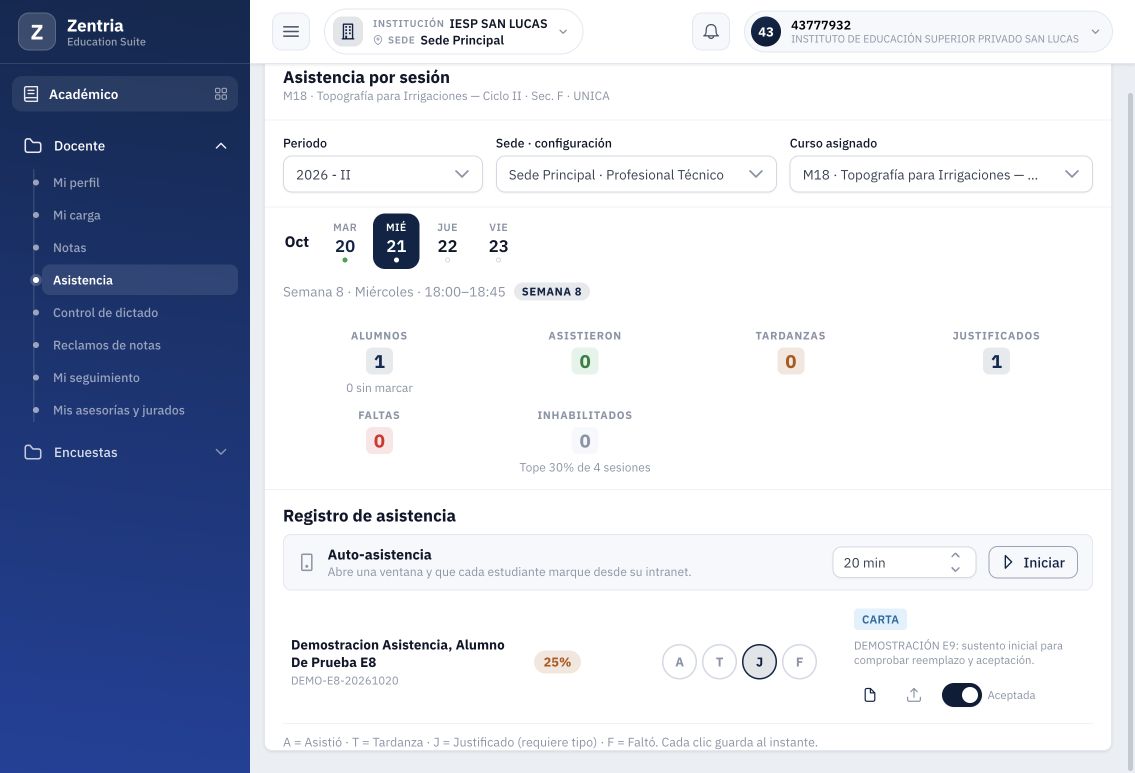
Task: Click the Académico grid icon
Action: (221, 94)
